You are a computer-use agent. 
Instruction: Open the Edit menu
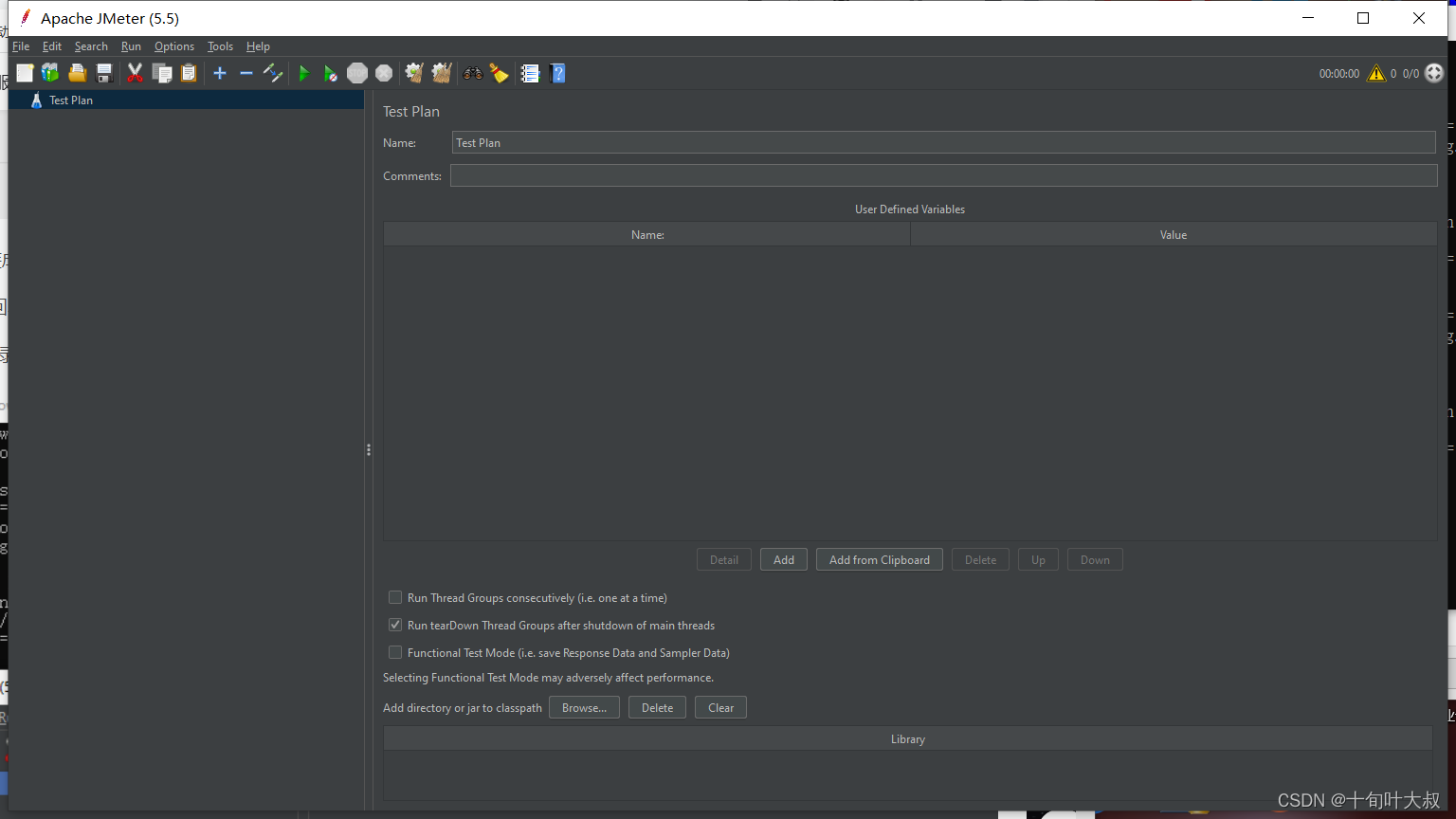click(x=52, y=45)
